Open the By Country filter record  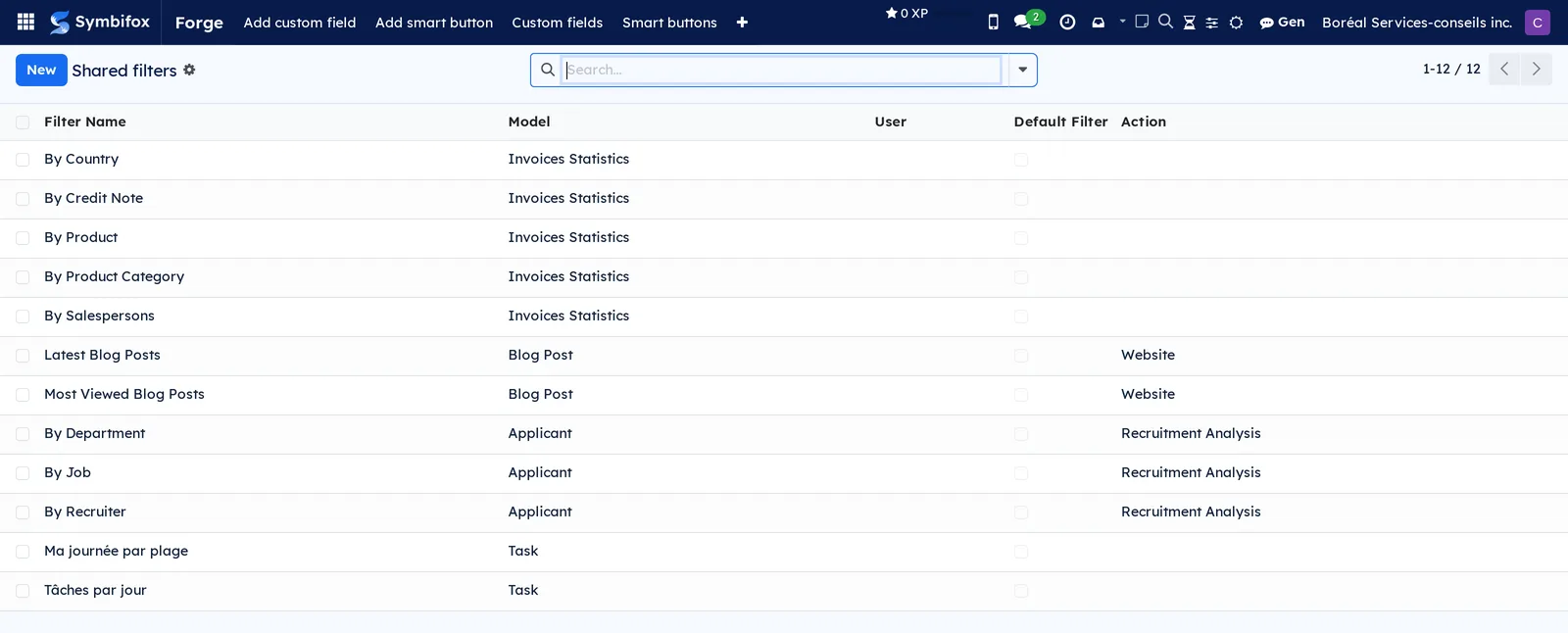pyautogui.click(x=81, y=159)
